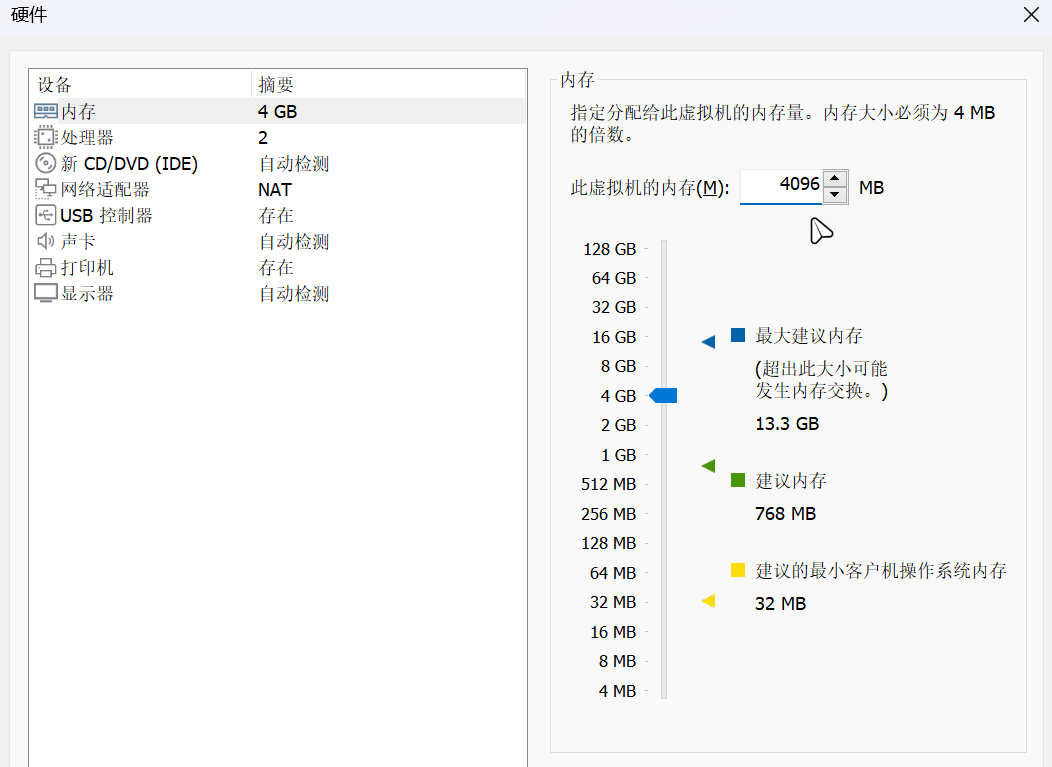Click the 新 CD/DVD (IDE) disc icon

click(46, 163)
